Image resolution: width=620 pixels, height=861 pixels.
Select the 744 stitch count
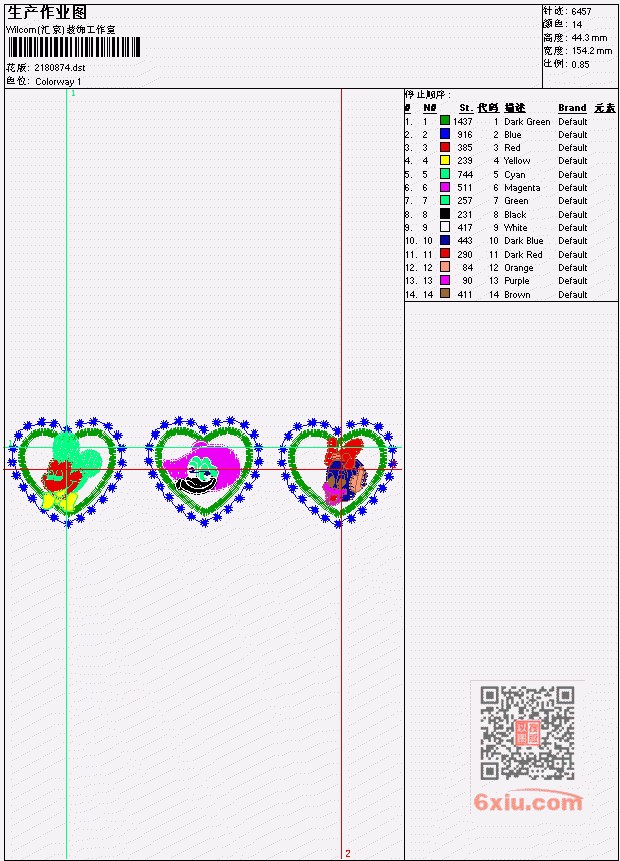point(465,175)
